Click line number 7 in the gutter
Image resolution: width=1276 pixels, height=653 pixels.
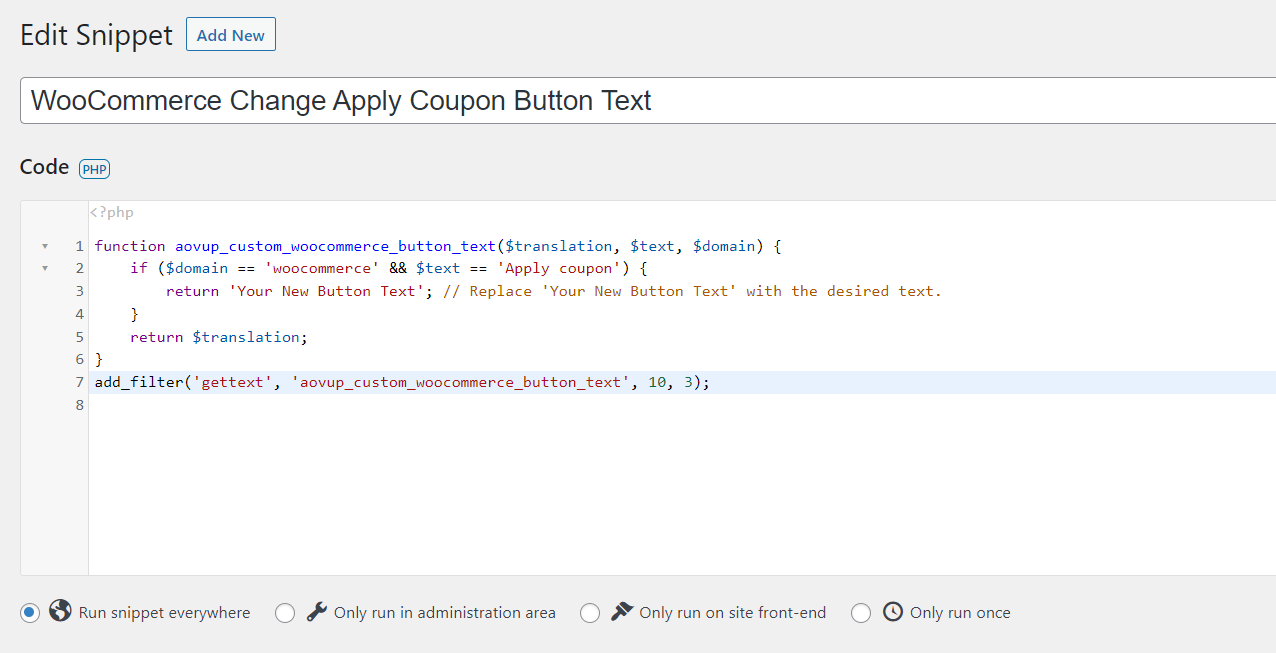click(79, 382)
